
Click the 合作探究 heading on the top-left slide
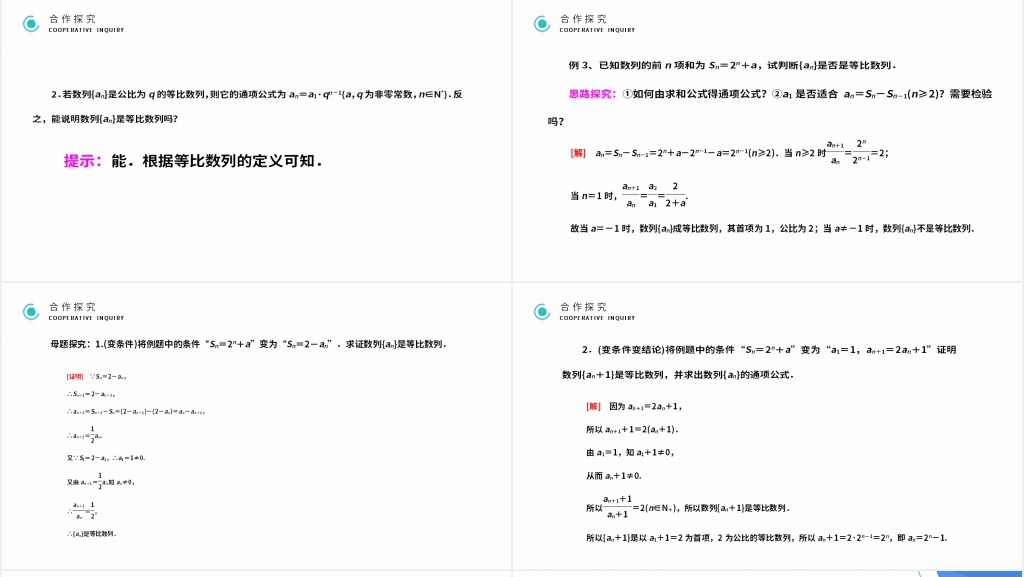click(x=72, y=20)
